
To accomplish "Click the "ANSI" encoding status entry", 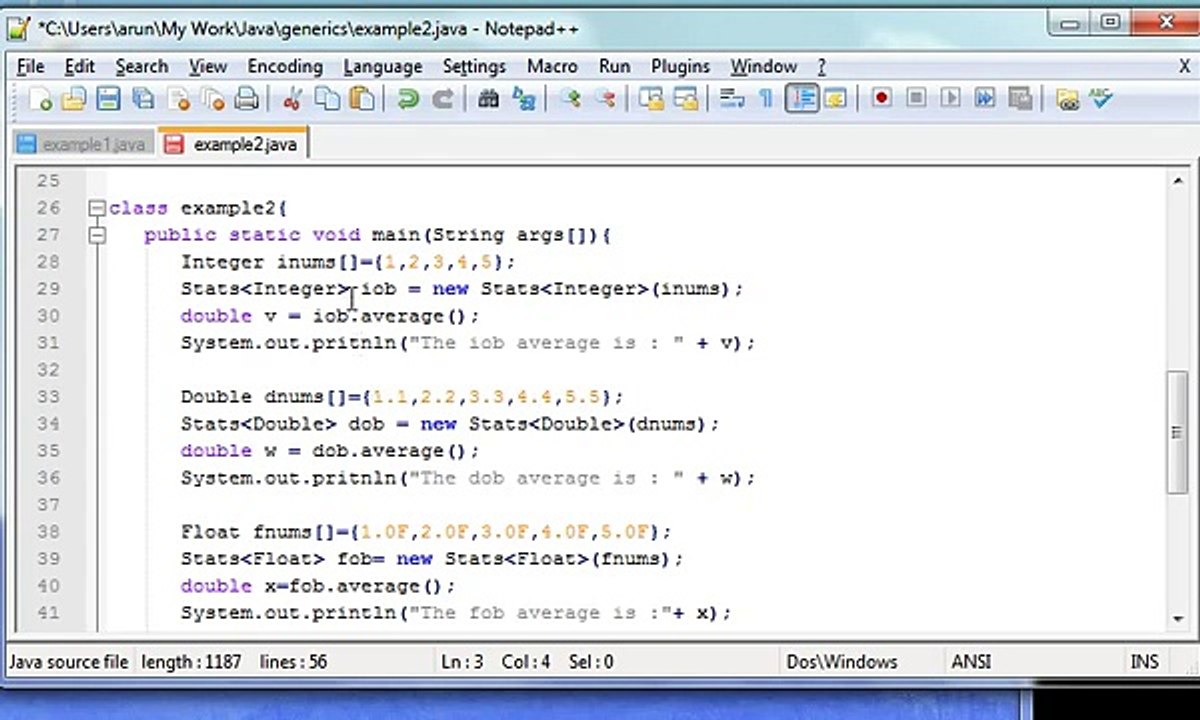I will pyautogui.click(x=971, y=662).
